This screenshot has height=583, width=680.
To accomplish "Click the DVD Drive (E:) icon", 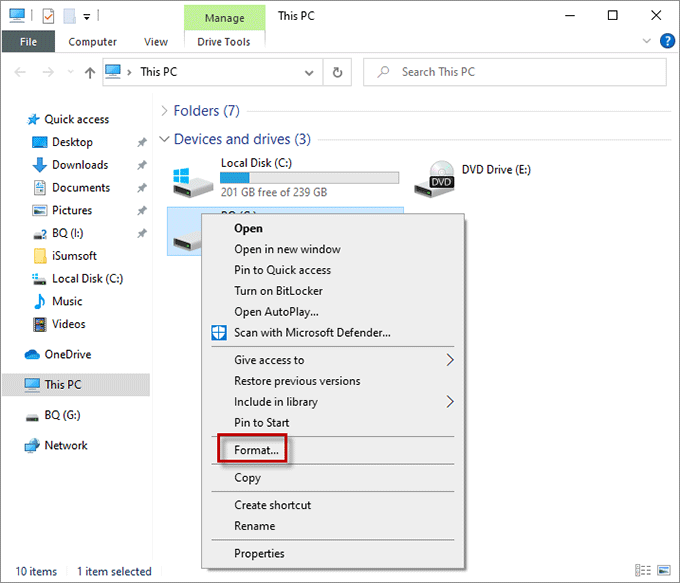I will coord(440,178).
